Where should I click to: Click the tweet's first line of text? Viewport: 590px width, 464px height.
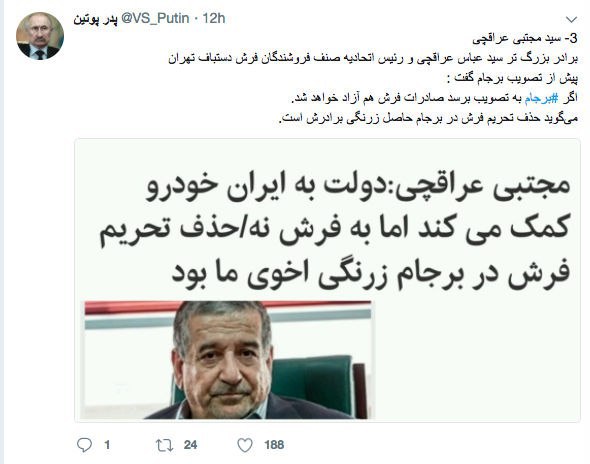click(x=525, y=38)
